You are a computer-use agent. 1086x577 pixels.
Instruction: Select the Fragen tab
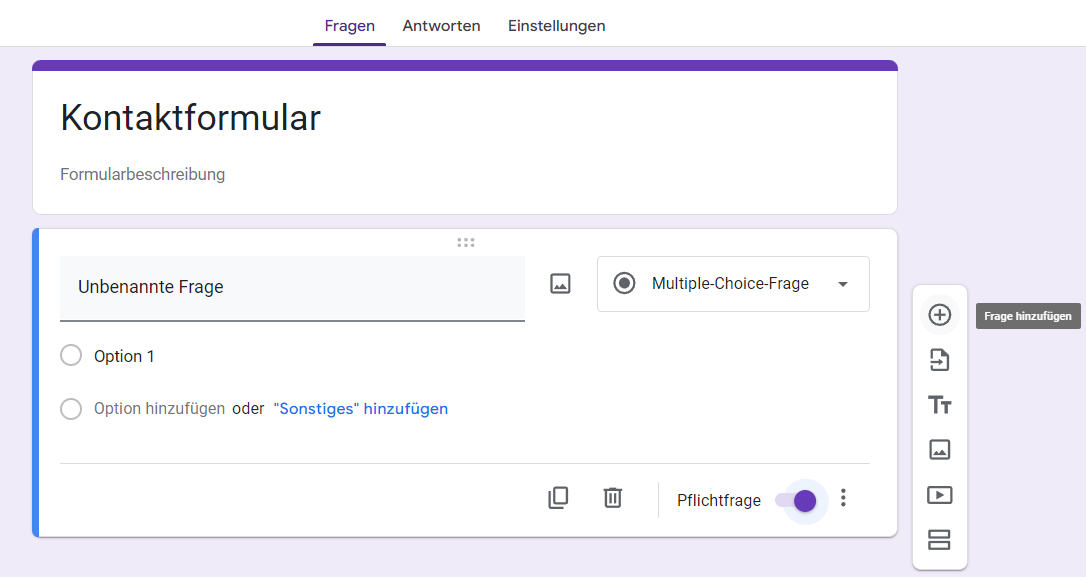click(x=349, y=26)
